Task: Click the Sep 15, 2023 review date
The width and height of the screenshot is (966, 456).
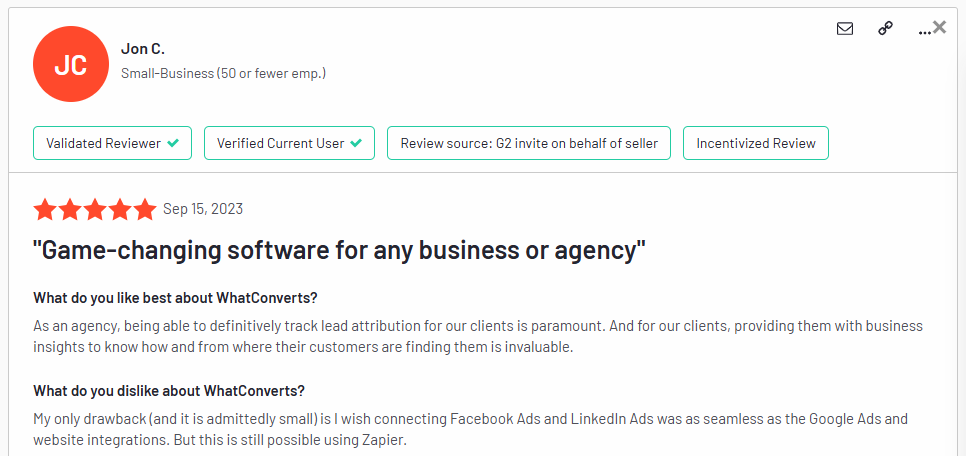Action: tap(203, 209)
